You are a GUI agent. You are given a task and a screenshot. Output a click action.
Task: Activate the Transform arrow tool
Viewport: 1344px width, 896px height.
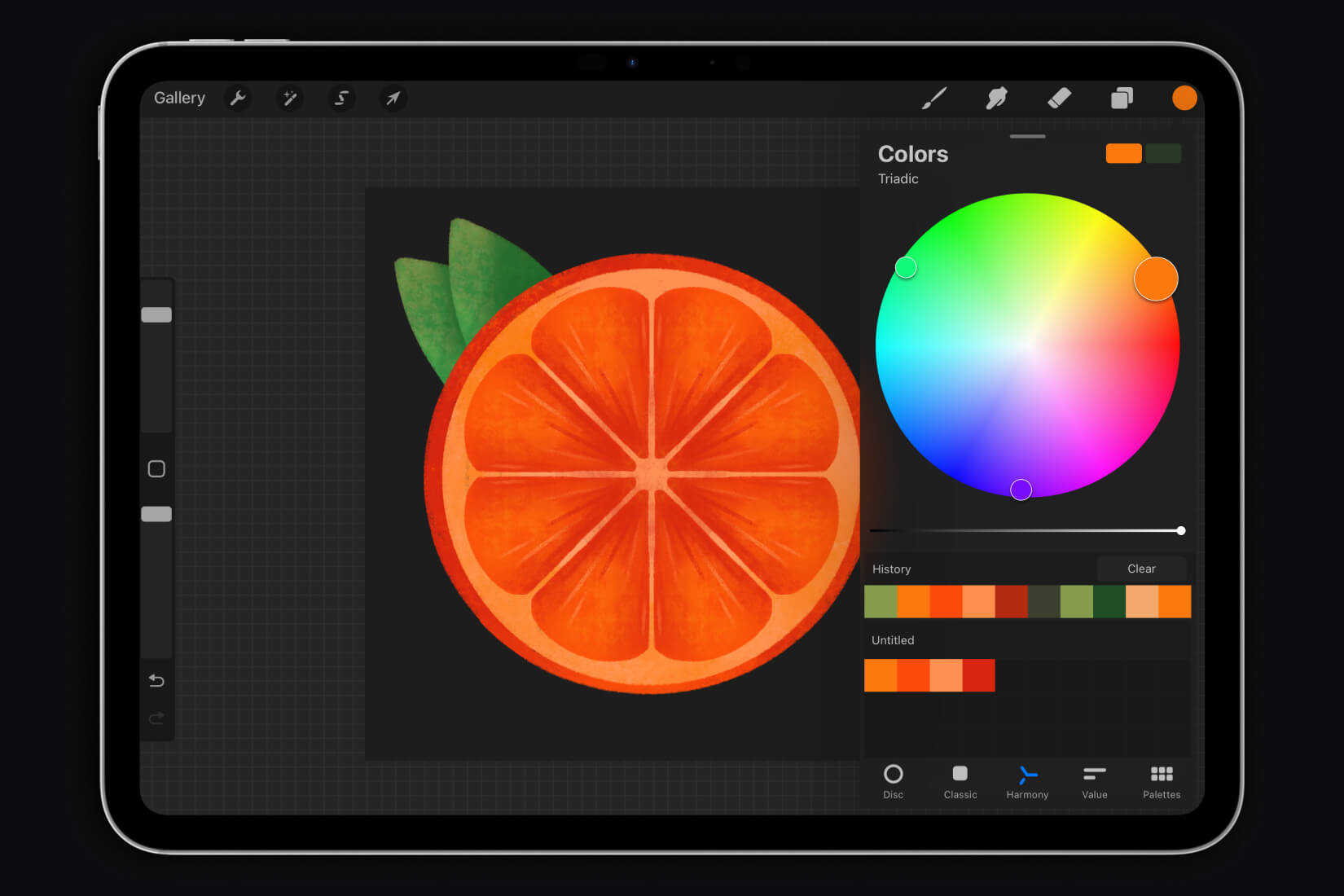coord(393,99)
